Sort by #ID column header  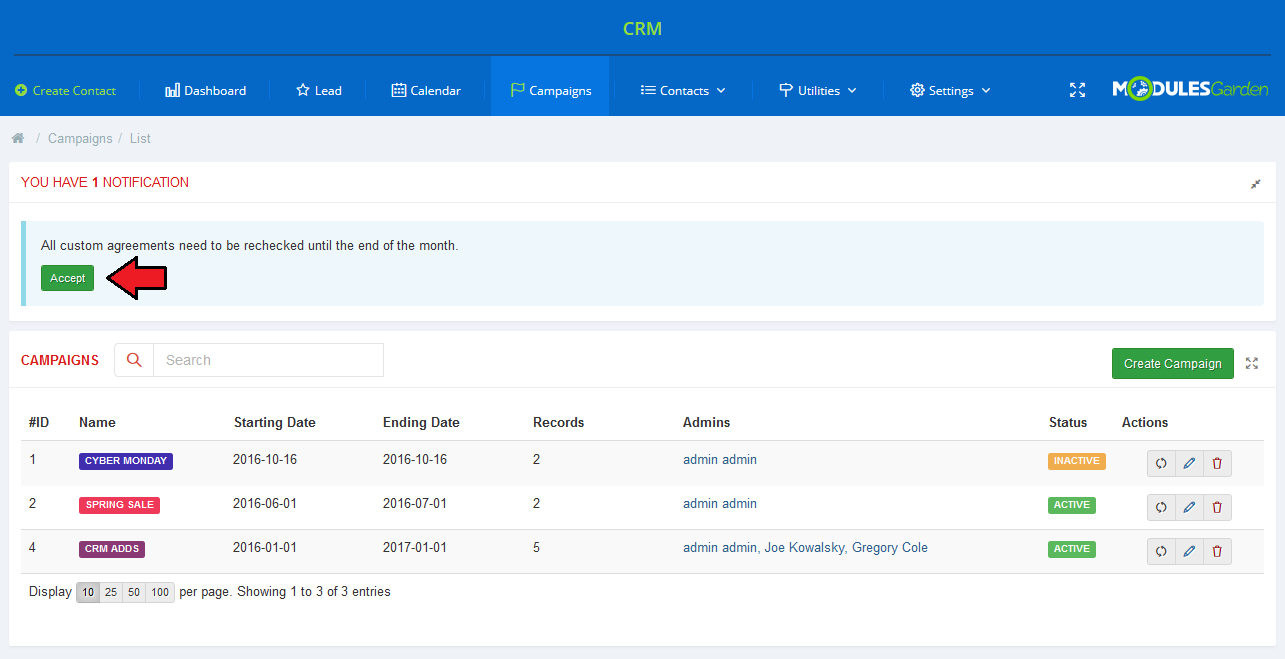pyautogui.click(x=39, y=422)
